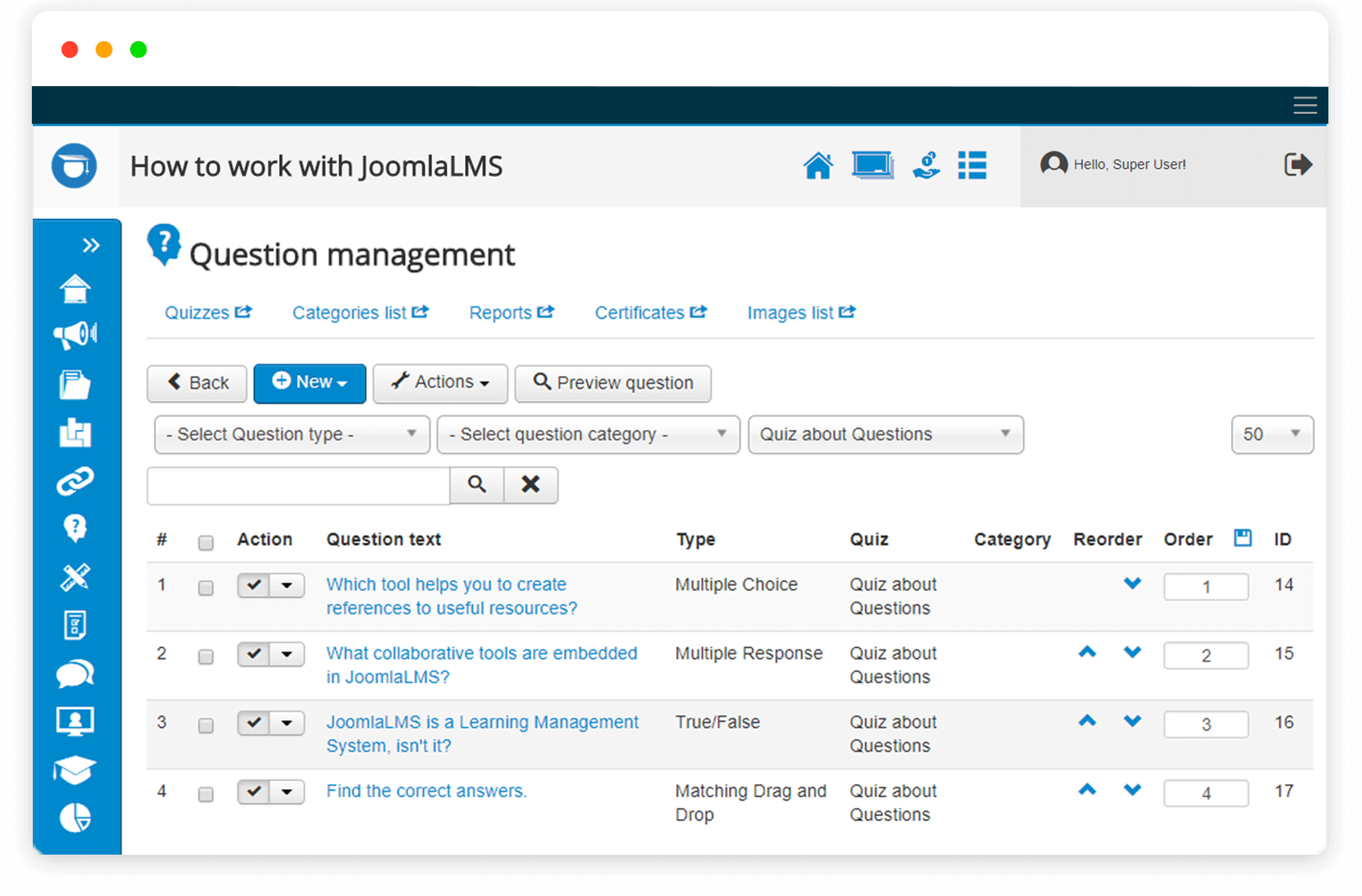Screen dimensions: 1362x896
Task: Click order field for question 1
Action: [x=1206, y=587]
